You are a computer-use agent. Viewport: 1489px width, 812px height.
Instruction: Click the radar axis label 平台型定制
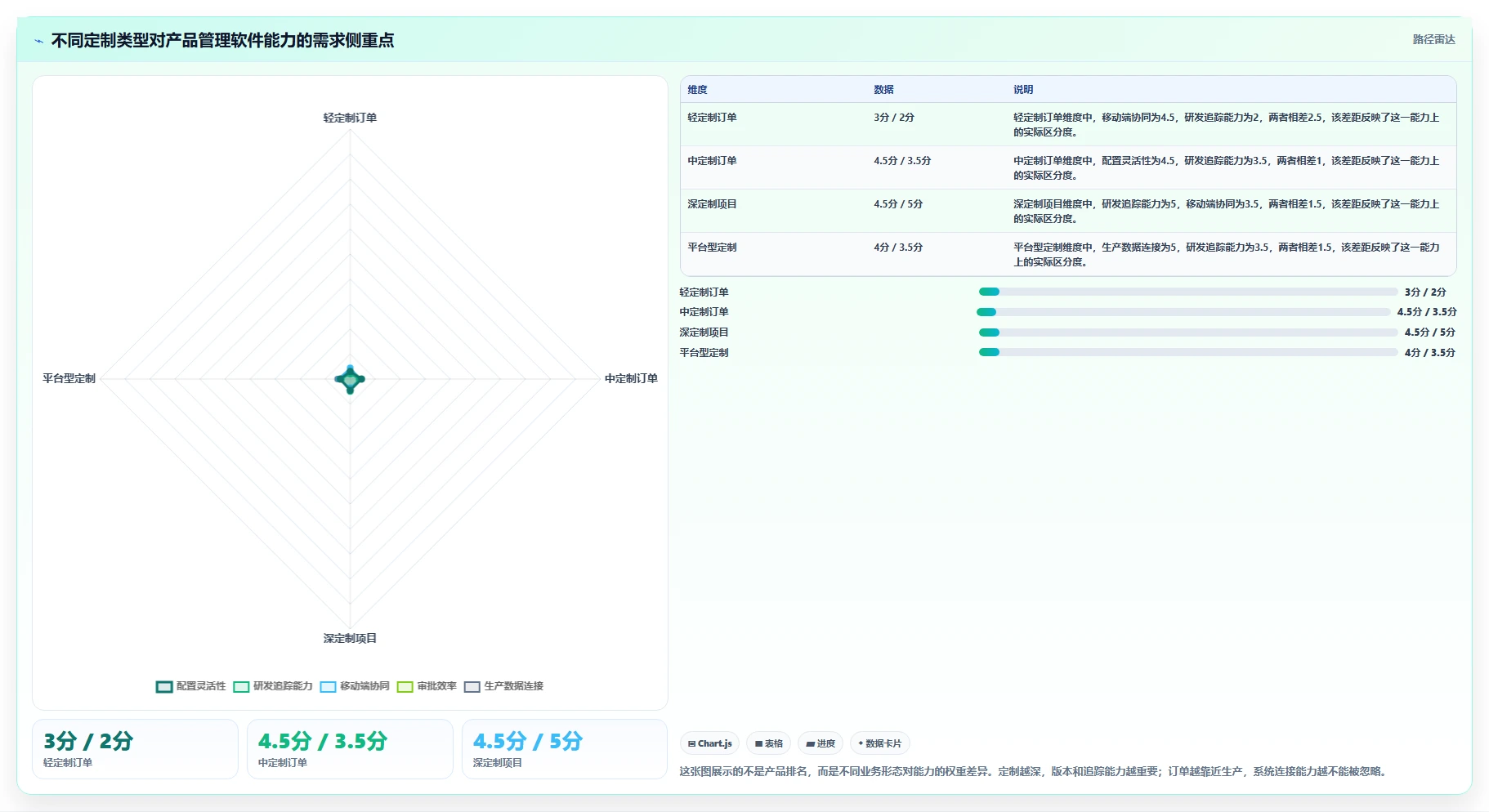(69, 378)
